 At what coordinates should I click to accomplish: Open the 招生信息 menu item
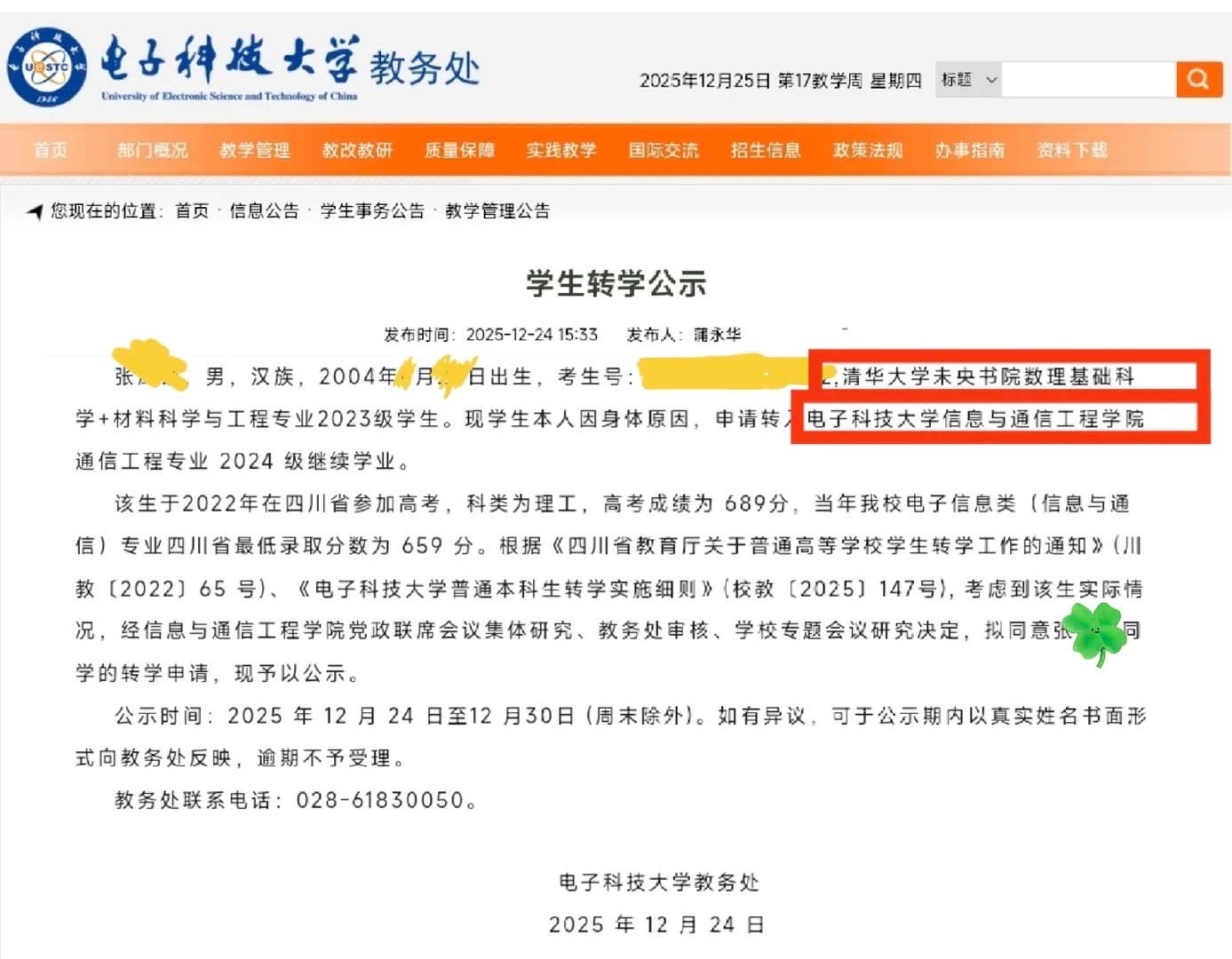coord(766,150)
